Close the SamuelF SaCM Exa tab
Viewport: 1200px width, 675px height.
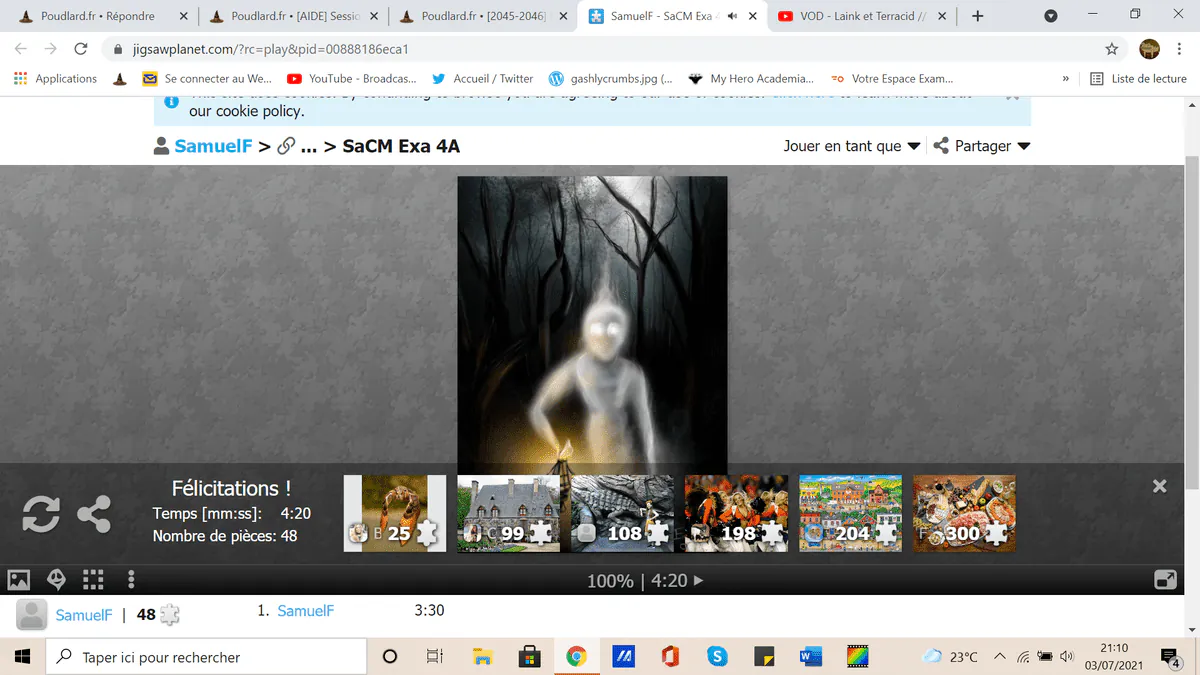pyautogui.click(x=751, y=16)
